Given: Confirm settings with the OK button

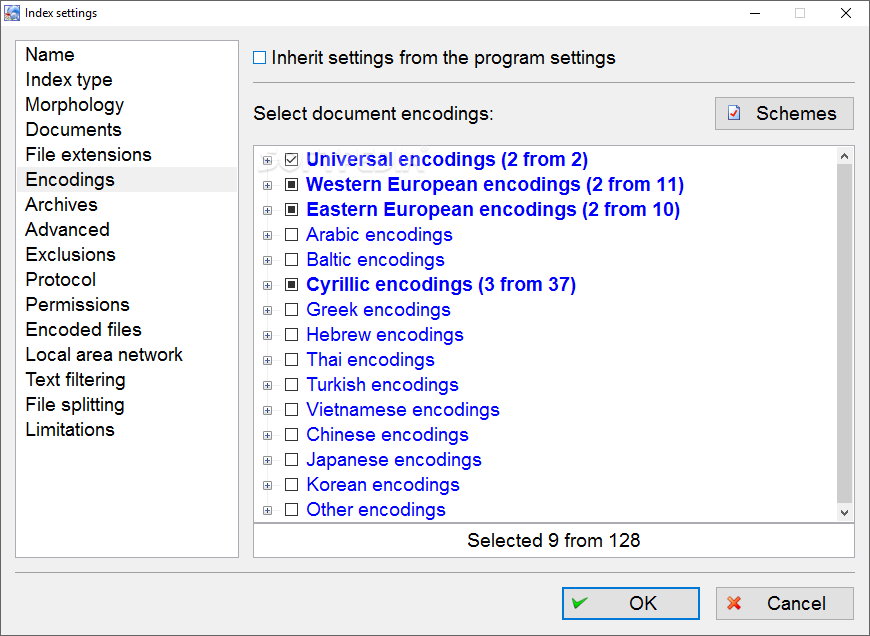Looking at the screenshot, I should tap(630, 603).
